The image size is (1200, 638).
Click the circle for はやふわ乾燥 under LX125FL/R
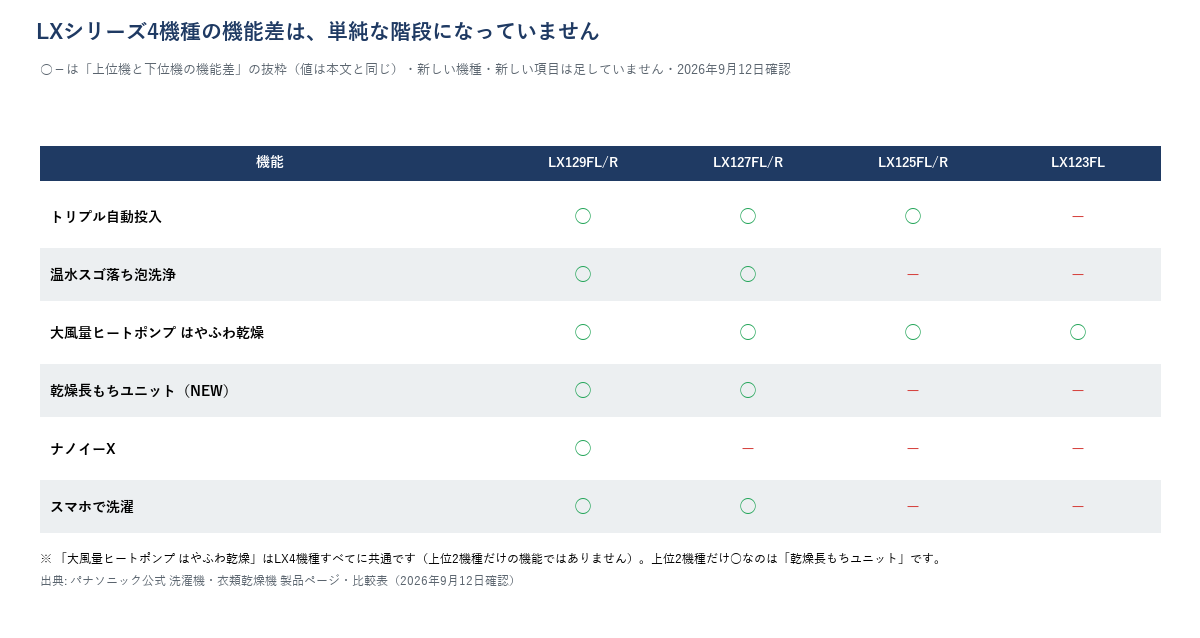click(x=913, y=332)
